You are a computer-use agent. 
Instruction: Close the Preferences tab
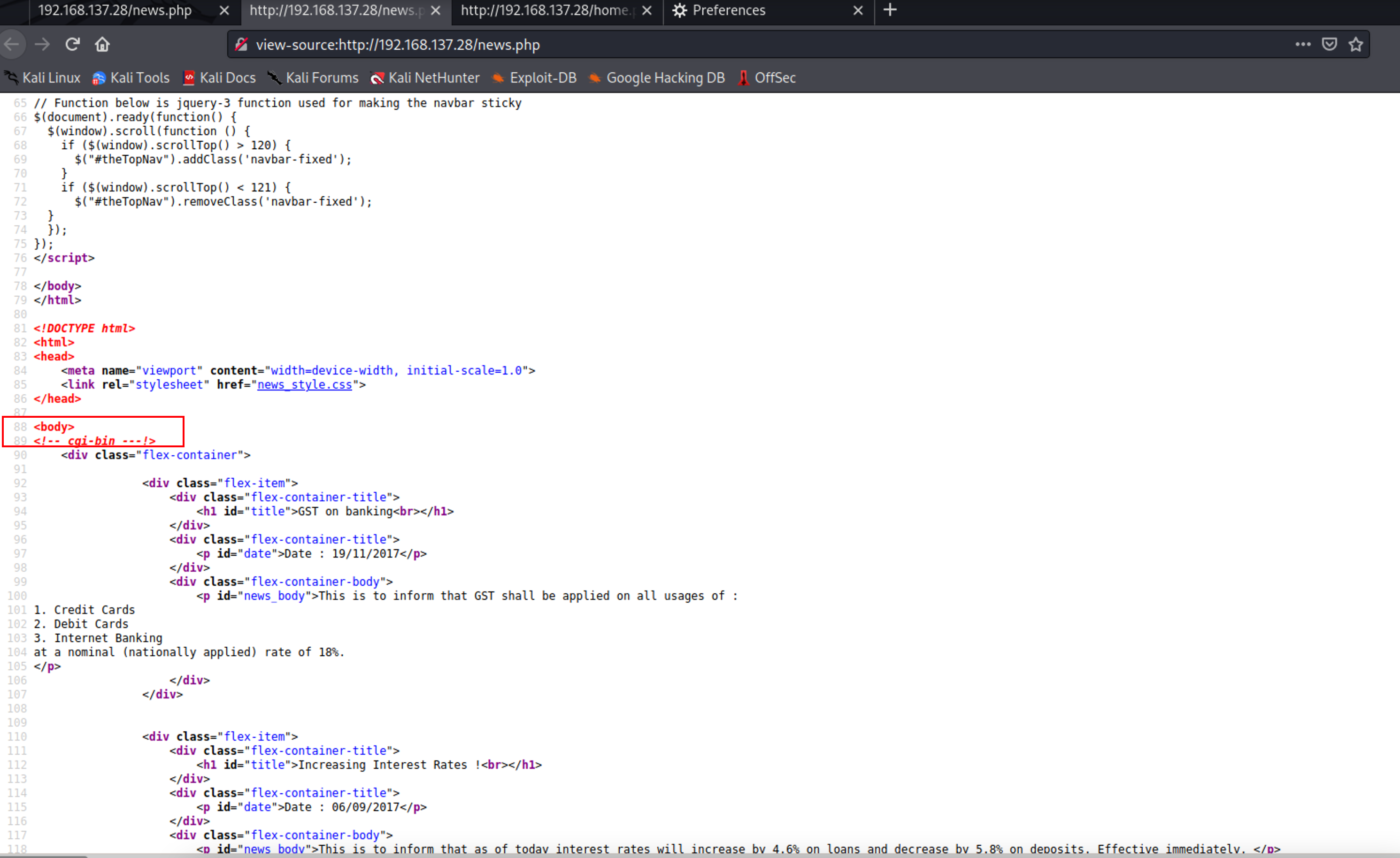(x=858, y=11)
